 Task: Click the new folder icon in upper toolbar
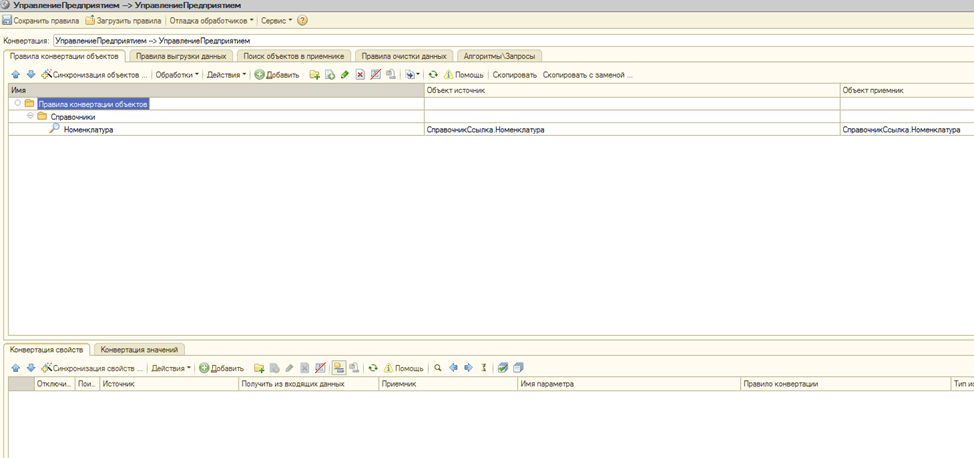tap(314, 75)
